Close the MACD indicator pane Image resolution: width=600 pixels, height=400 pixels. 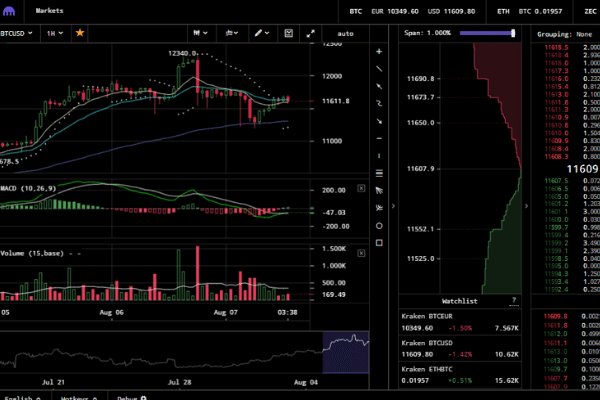point(360,187)
